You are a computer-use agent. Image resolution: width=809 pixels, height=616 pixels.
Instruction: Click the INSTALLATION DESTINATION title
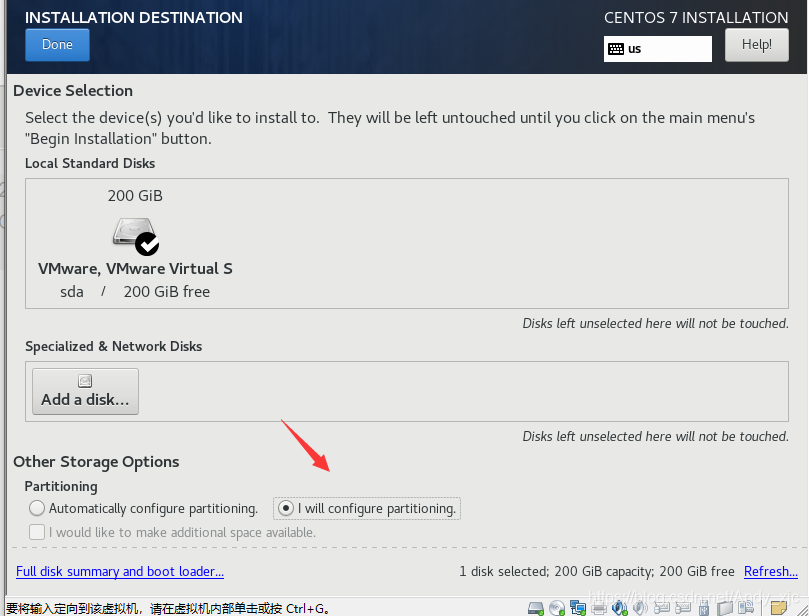click(134, 18)
